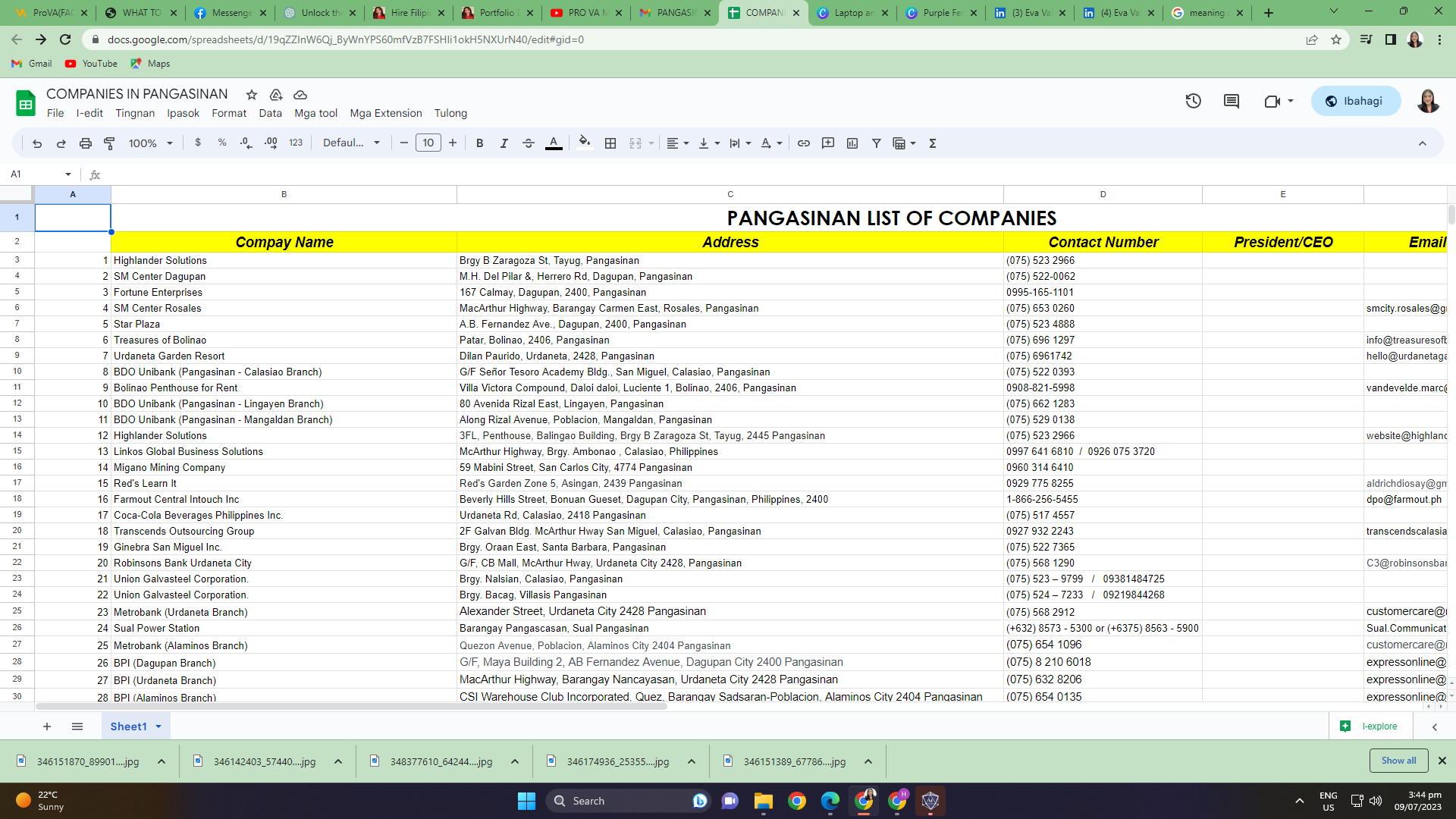Click Show all downloads button
1456x819 pixels.
click(x=1398, y=761)
